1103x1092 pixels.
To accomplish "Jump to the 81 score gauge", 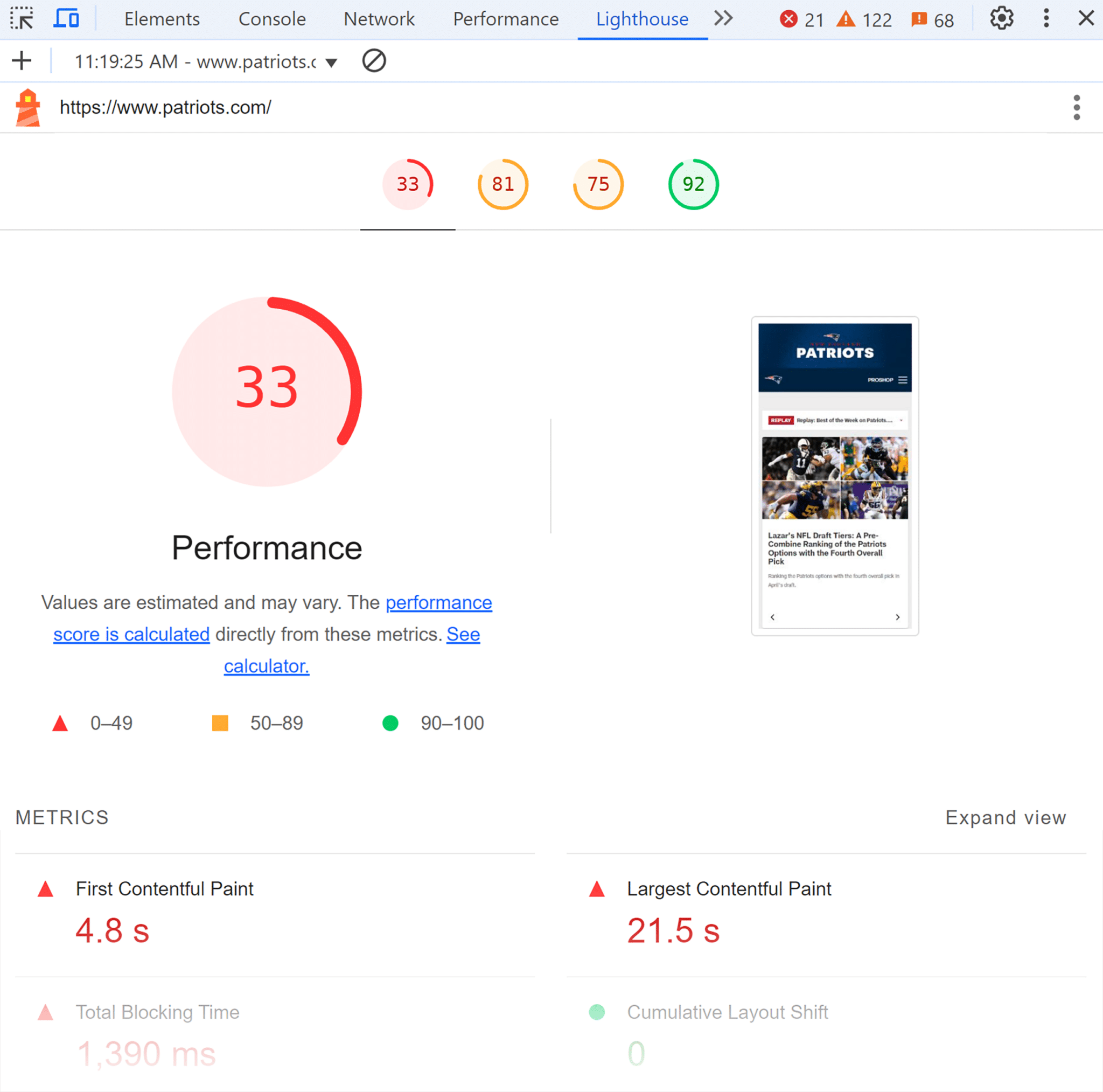I will click(x=503, y=184).
